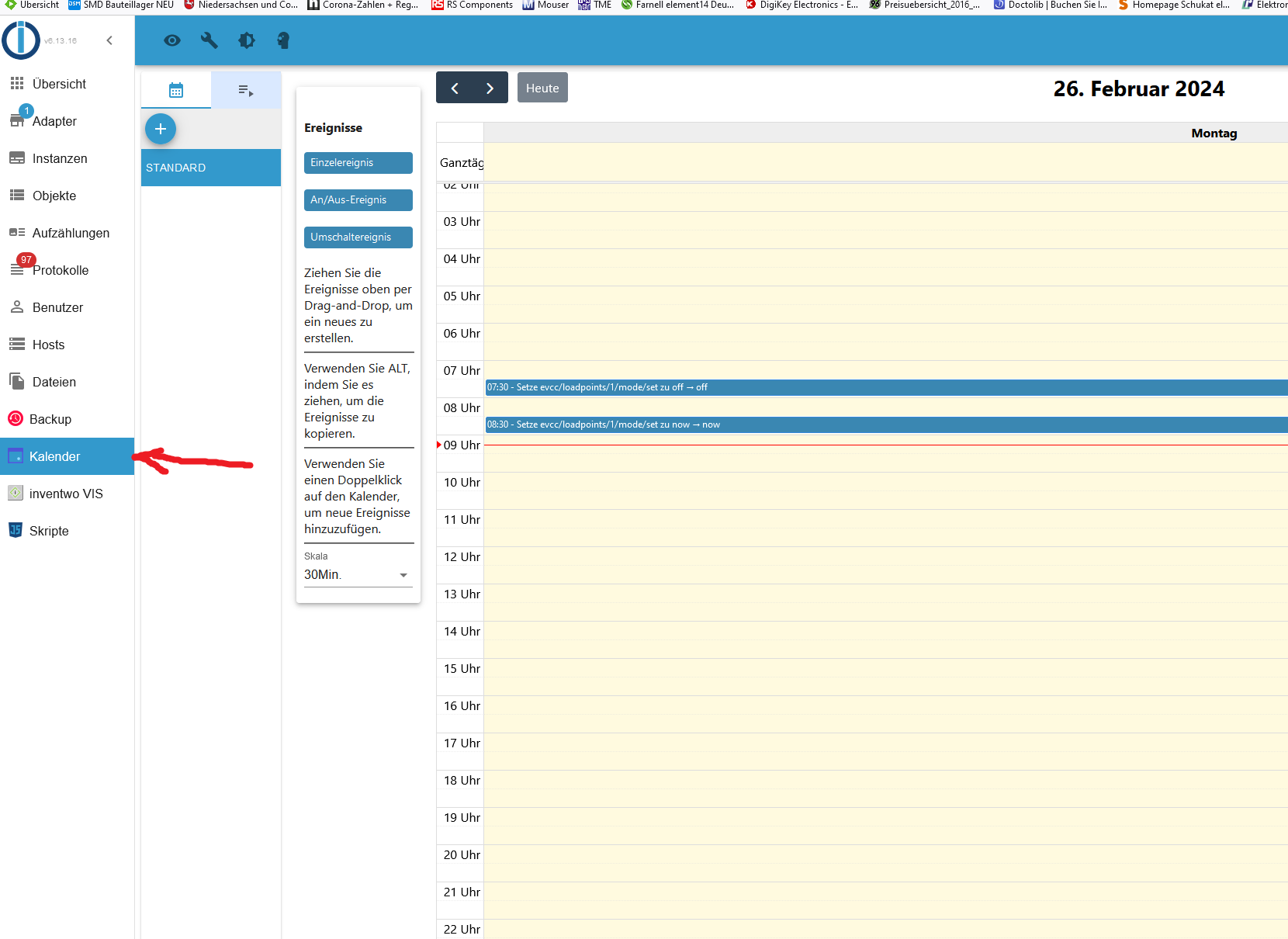This screenshot has width=1288, height=939.
Task: Click the 26. Februar 2024 title
Action: [1139, 88]
